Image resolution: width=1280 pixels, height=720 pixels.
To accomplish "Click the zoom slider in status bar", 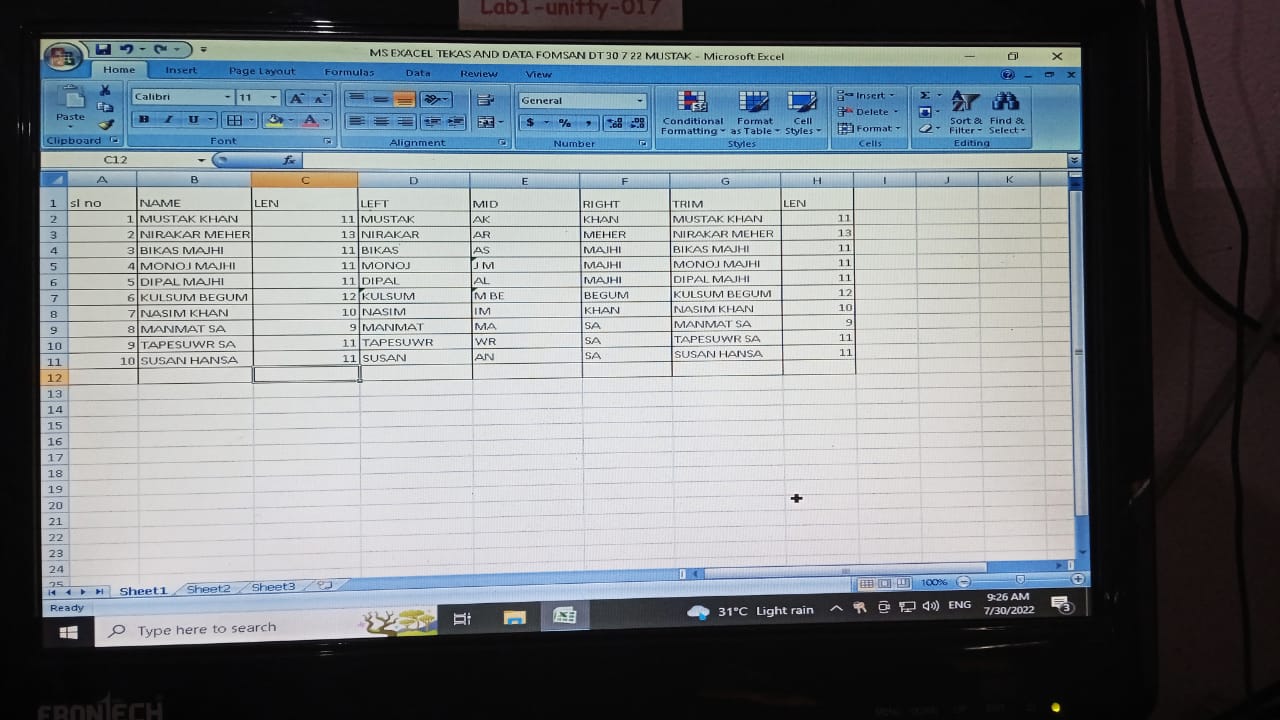I will [x=1019, y=580].
